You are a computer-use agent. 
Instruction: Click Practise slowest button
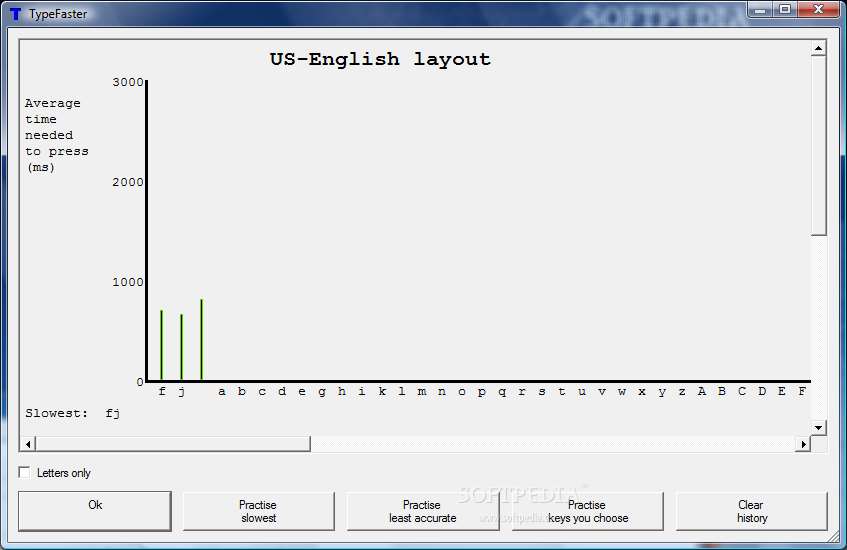pos(258,511)
